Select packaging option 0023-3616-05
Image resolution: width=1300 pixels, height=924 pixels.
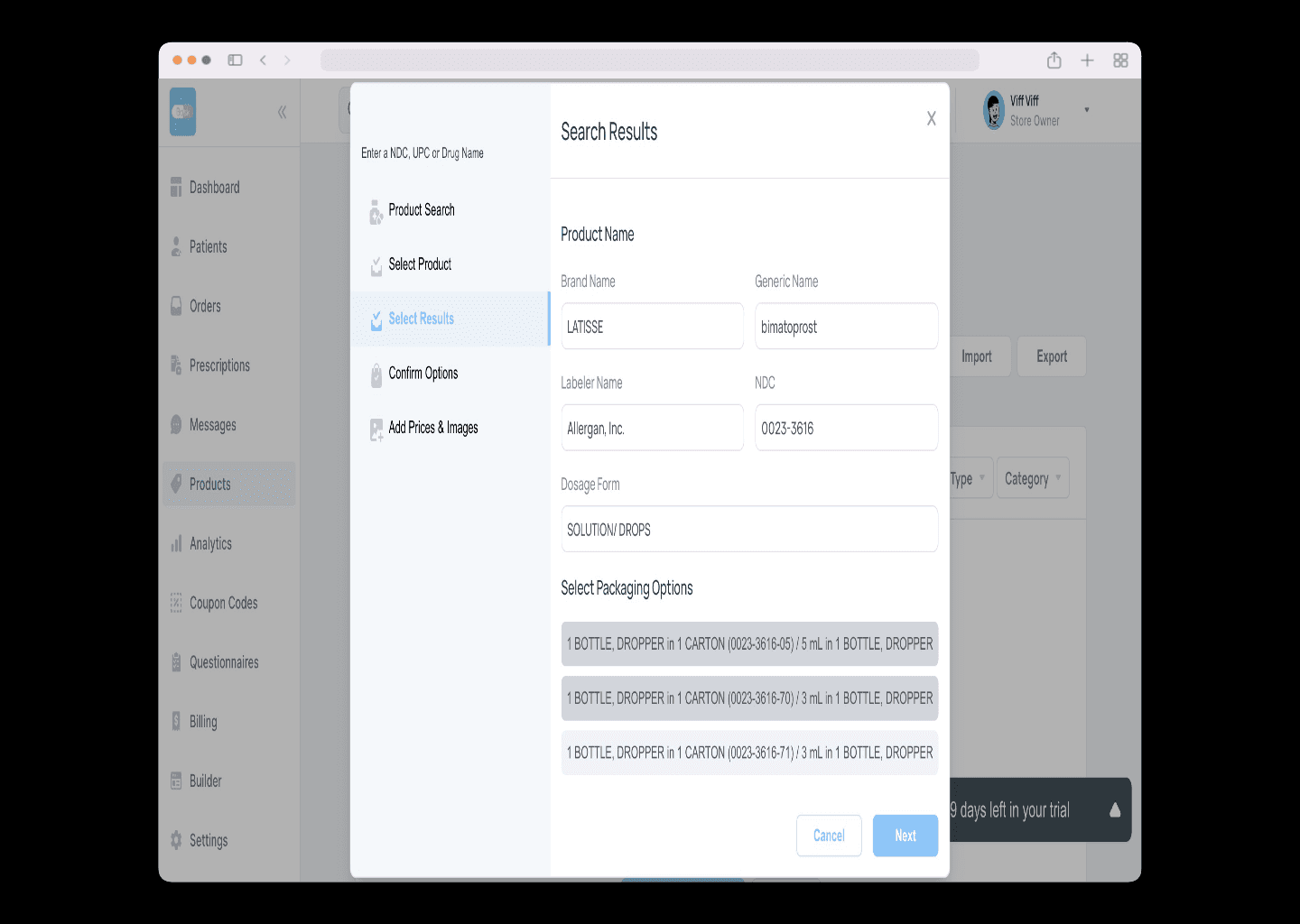pos(749,643)
